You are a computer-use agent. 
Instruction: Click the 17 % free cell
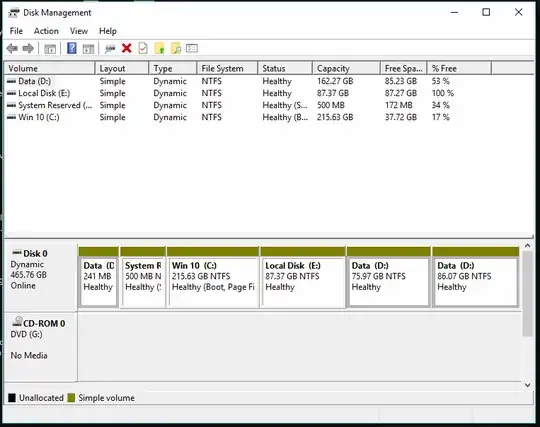441,117
